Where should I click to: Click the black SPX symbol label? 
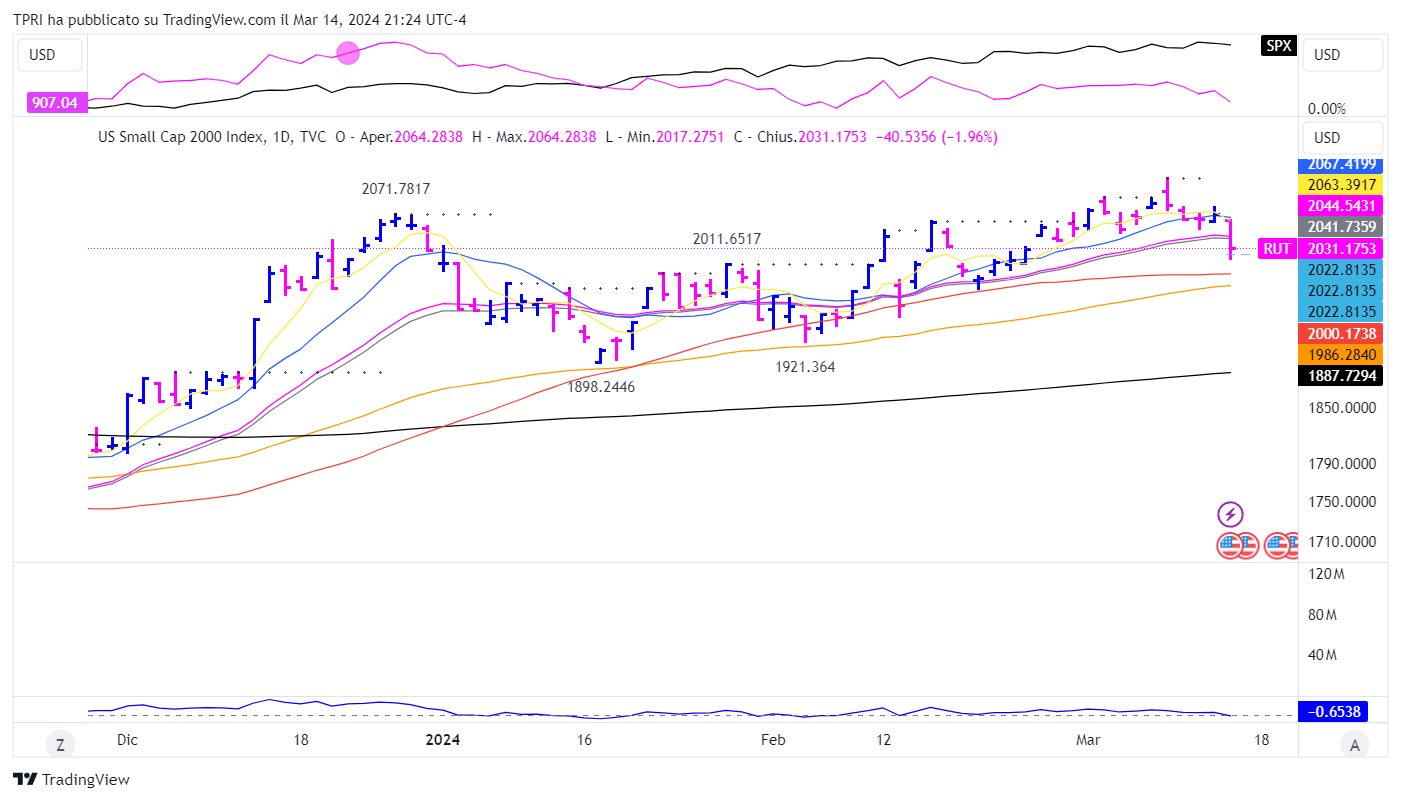pyautogui.click(x=1278, y=46)
